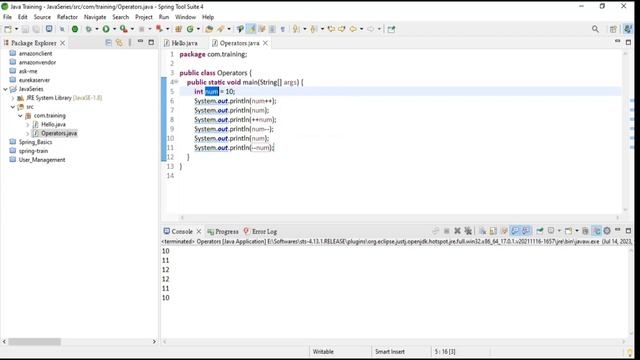This screenshot has height=360, width=640.
Task: Click the New file wizard icon
Action: 8,29
